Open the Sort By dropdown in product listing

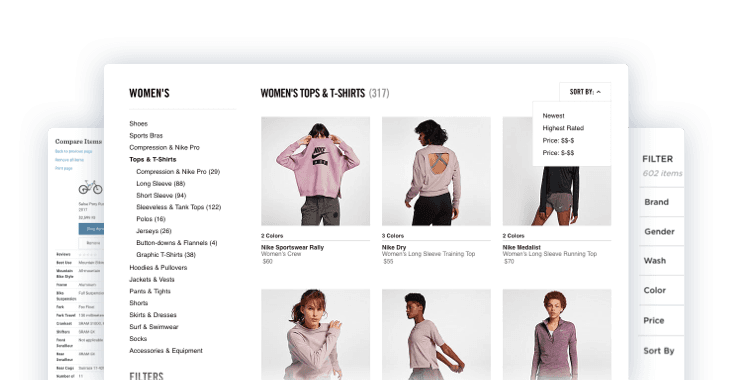[585, 92]
